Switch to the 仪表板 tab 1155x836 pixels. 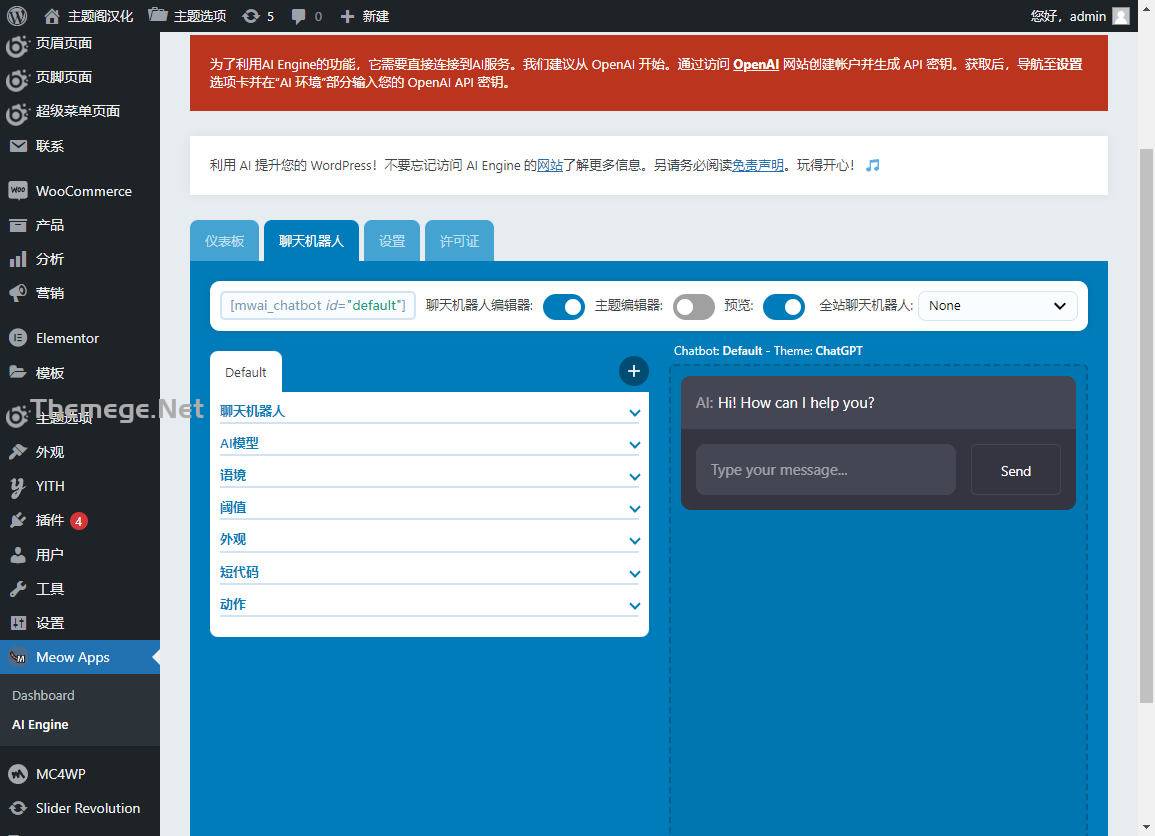pos(225,241)
